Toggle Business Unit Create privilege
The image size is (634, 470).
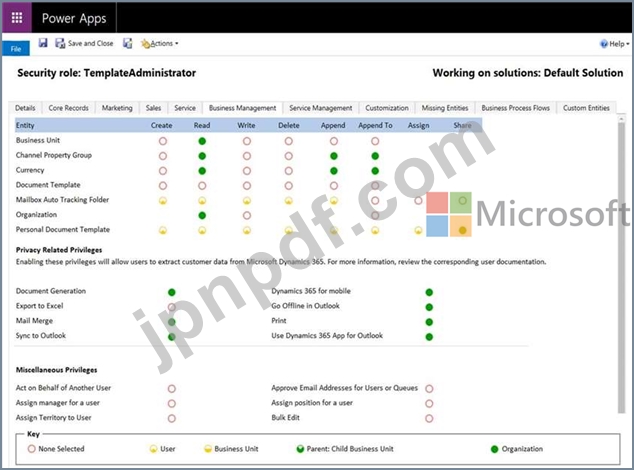tap(163, 141)
